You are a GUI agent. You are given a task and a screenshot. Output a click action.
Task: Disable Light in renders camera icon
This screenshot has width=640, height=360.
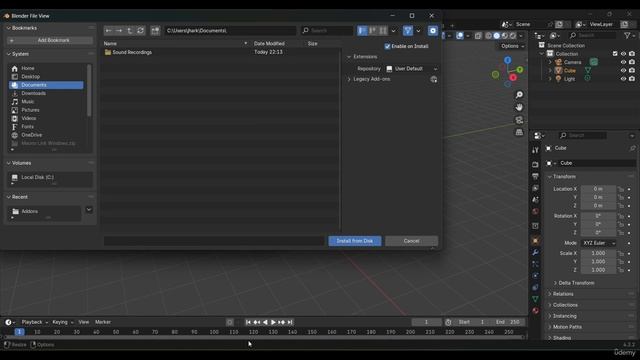click(632, 79)
